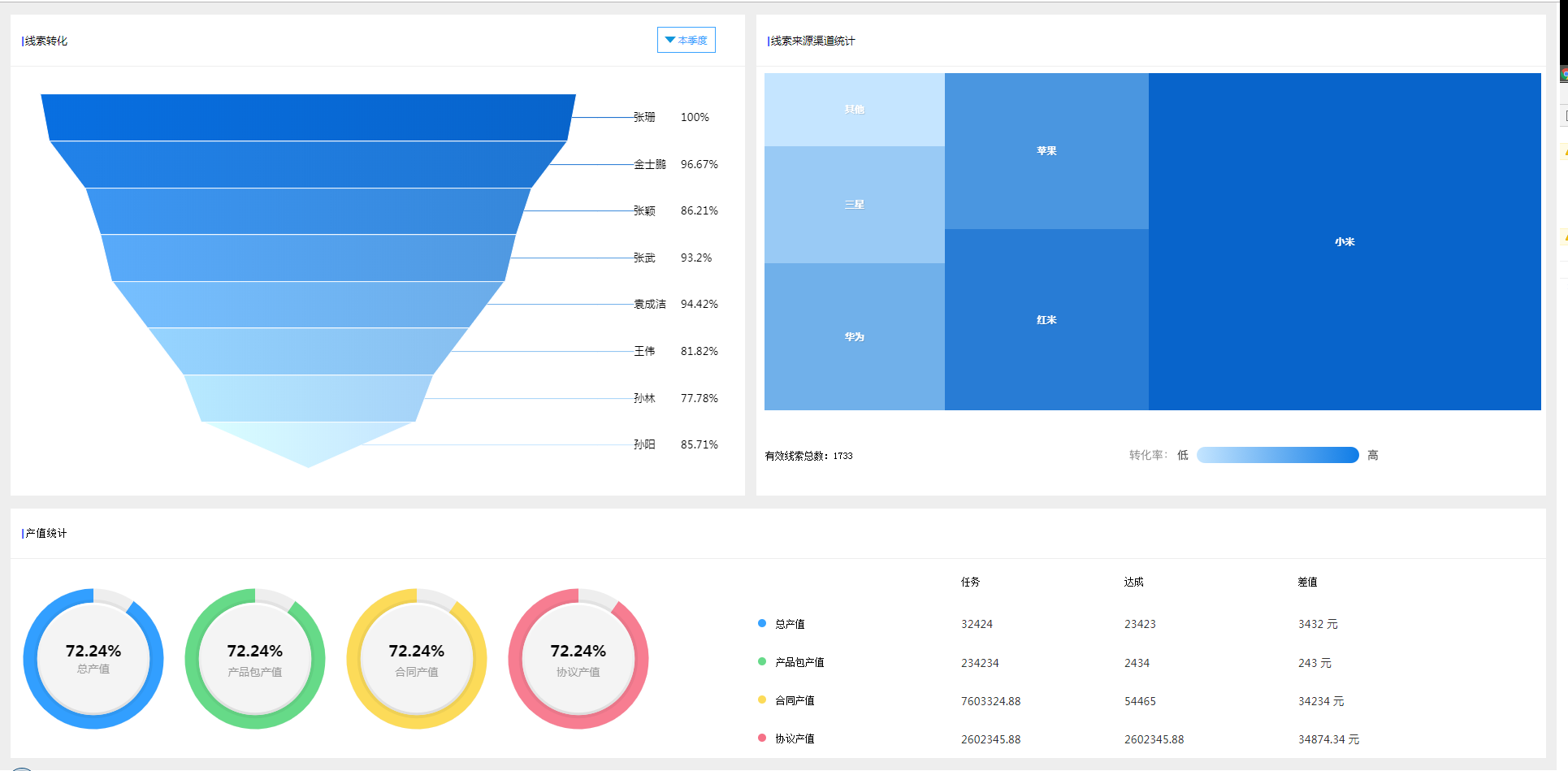Click the green 产品包产值 legend dot
The height and width of the screenshot is (771, 1568).
(762, 661)
